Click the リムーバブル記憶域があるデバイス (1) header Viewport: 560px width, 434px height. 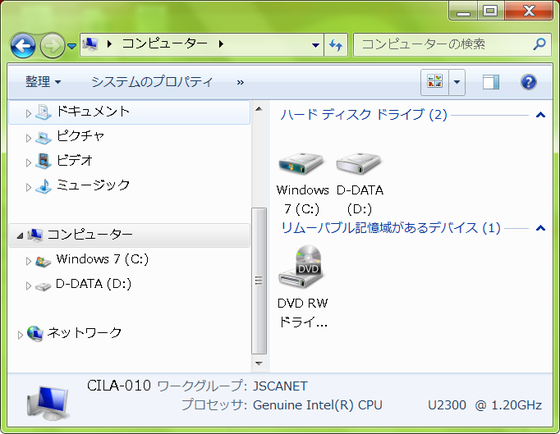[391, 228]
